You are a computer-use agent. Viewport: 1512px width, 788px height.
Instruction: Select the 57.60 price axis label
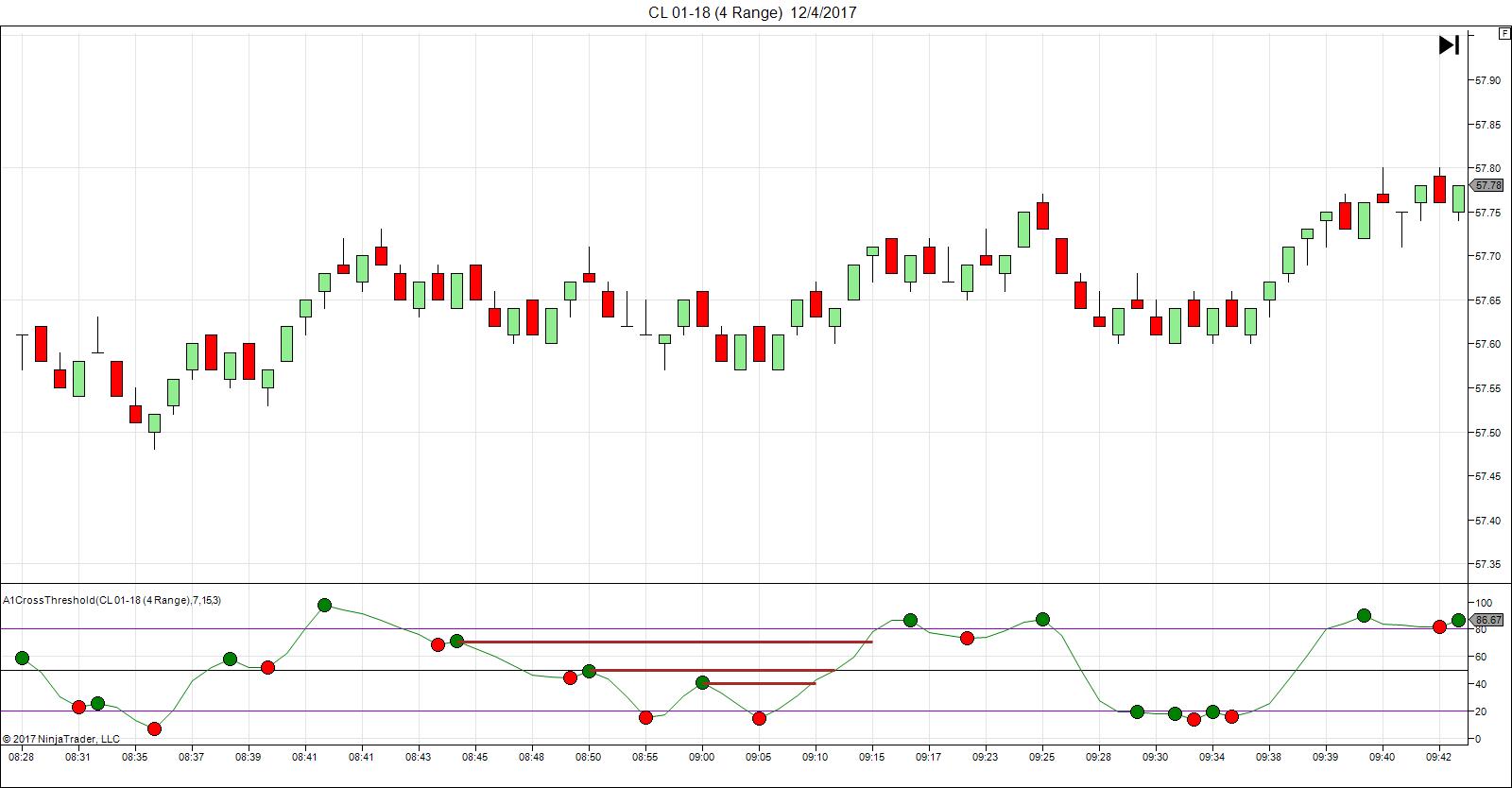tap(1487, 344)
